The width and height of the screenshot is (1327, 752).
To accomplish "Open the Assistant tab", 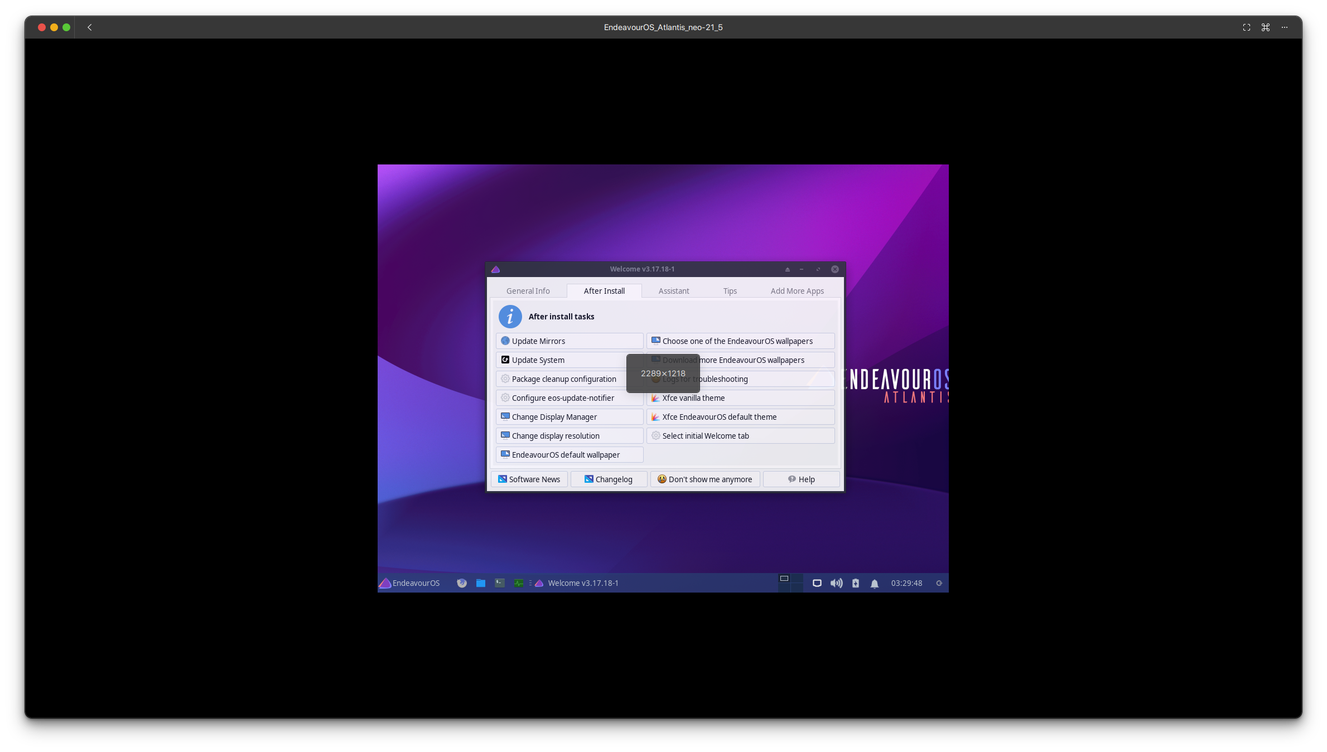I will coord(673,291).
